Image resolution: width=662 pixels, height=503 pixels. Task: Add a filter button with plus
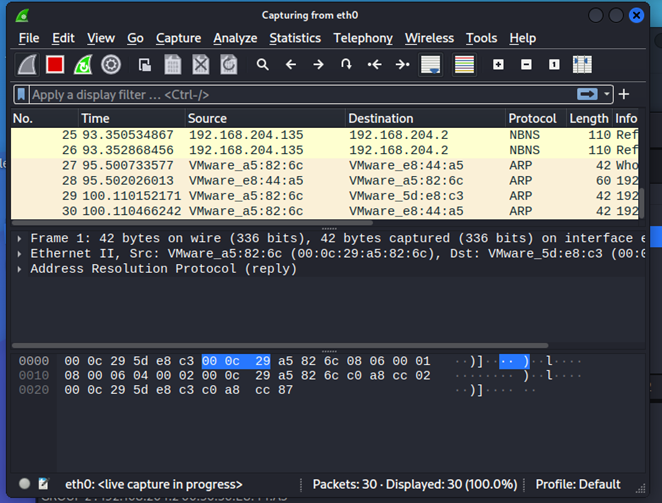tap(624, 94)
